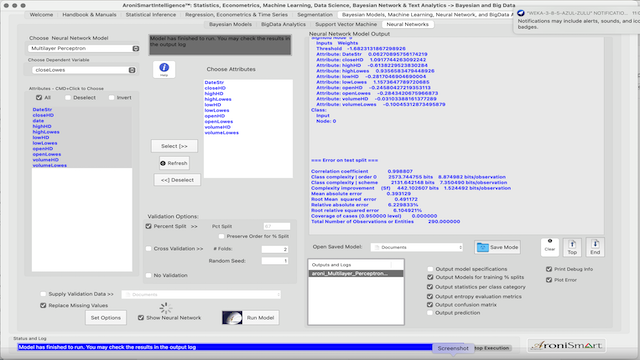The image size is (640, 360).
Task: Open the blue info Help icon
Action: coord(164,69)
